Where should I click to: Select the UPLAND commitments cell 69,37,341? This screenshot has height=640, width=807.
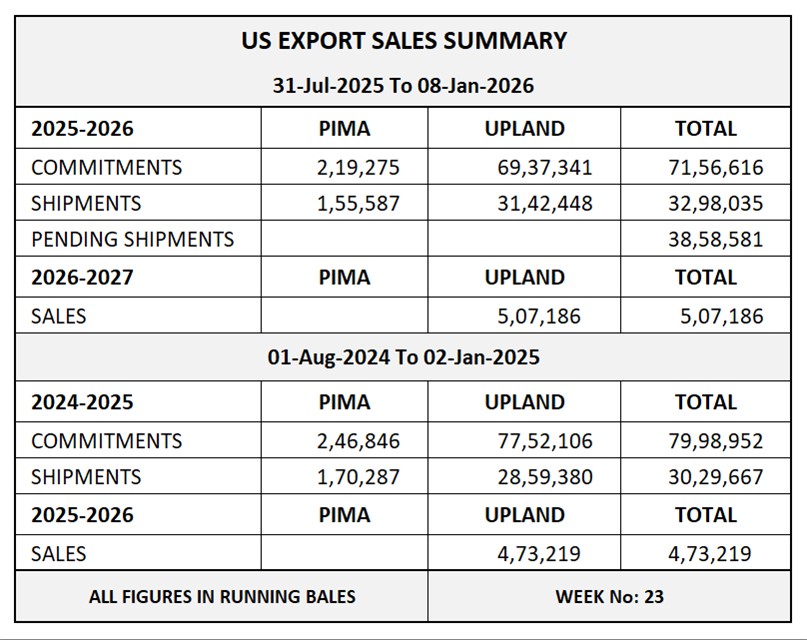[544, 166]
